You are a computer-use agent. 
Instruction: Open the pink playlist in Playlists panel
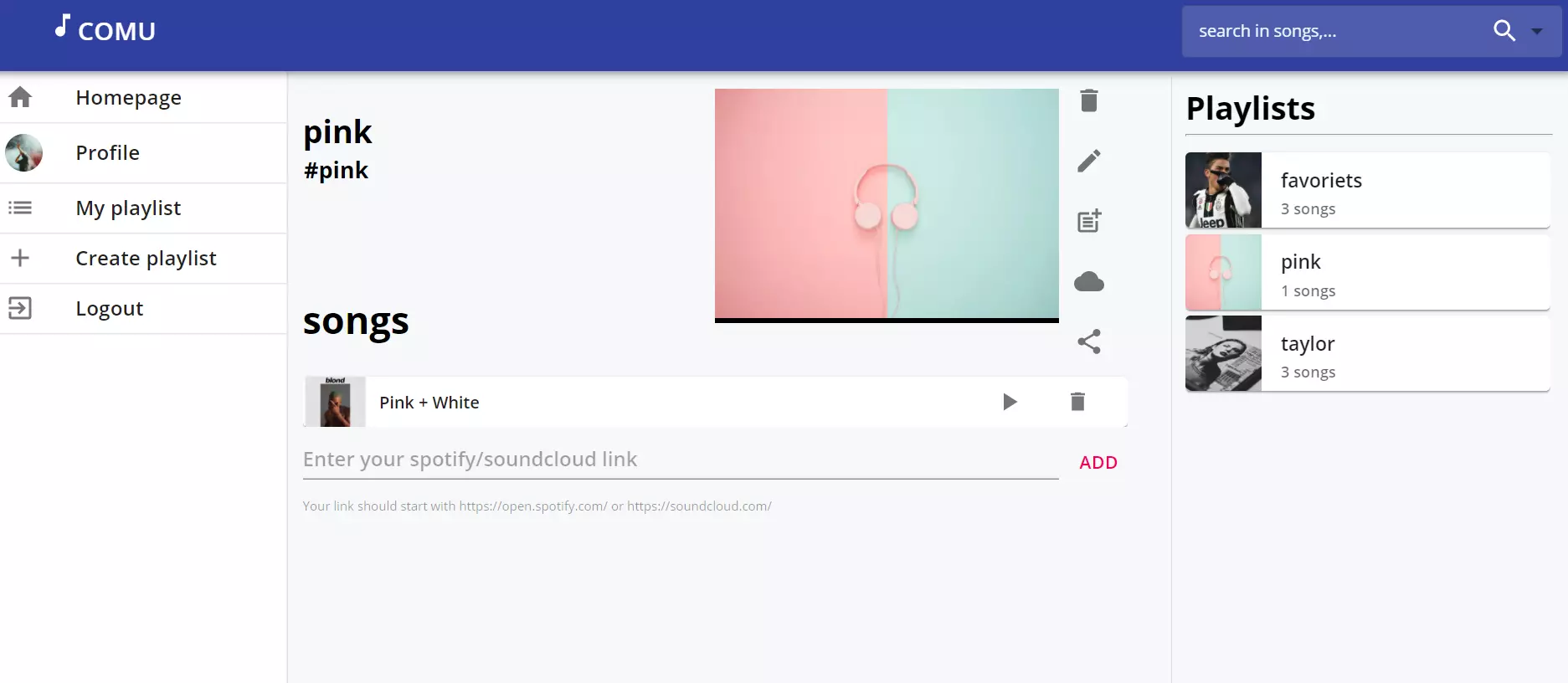pyautogui.click(x=1367, y=272)
